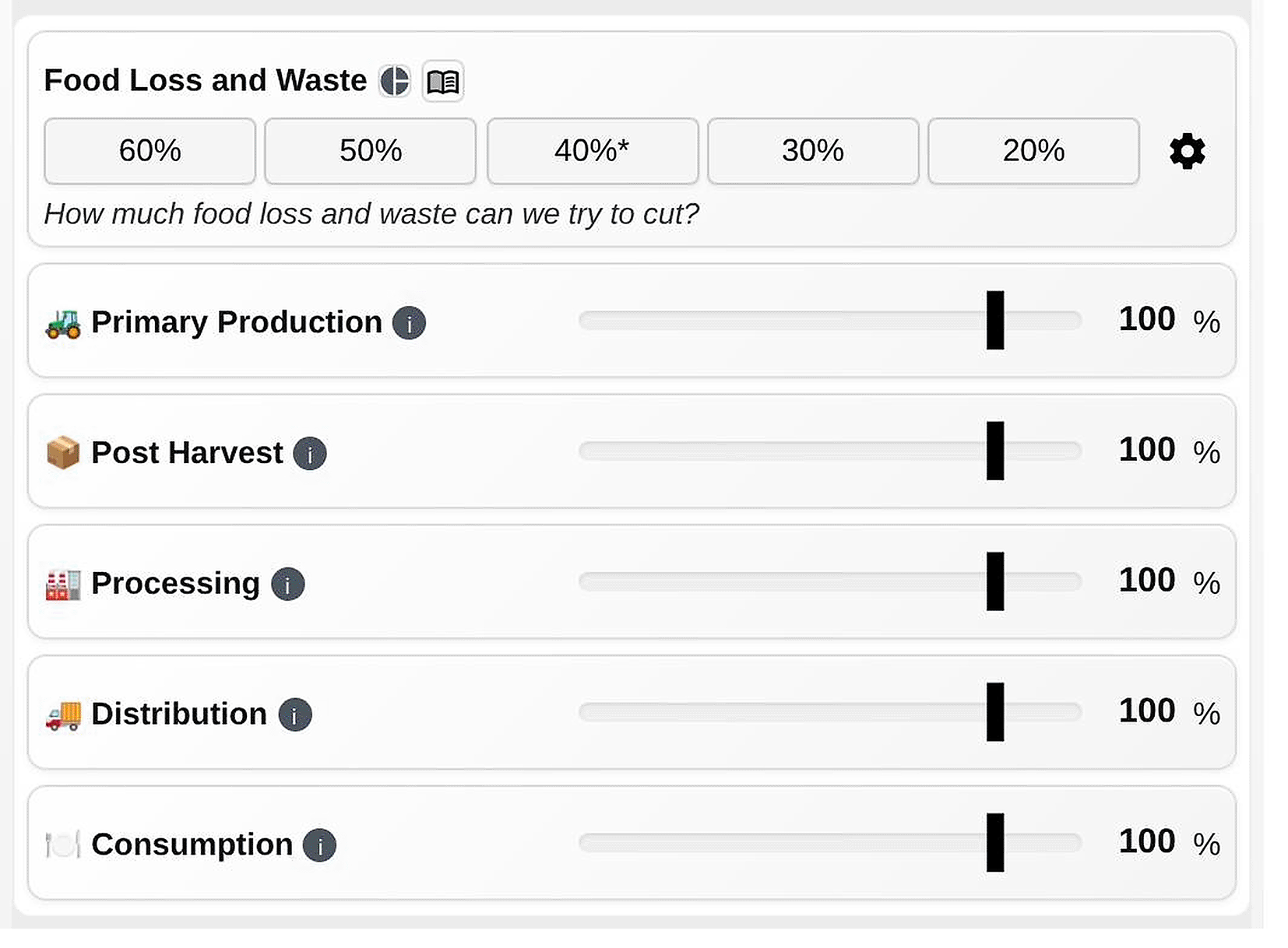This screenshot has height=948, width=1288.
Task: Click the Primary Production slider track
Action: [x=830, y=320]
